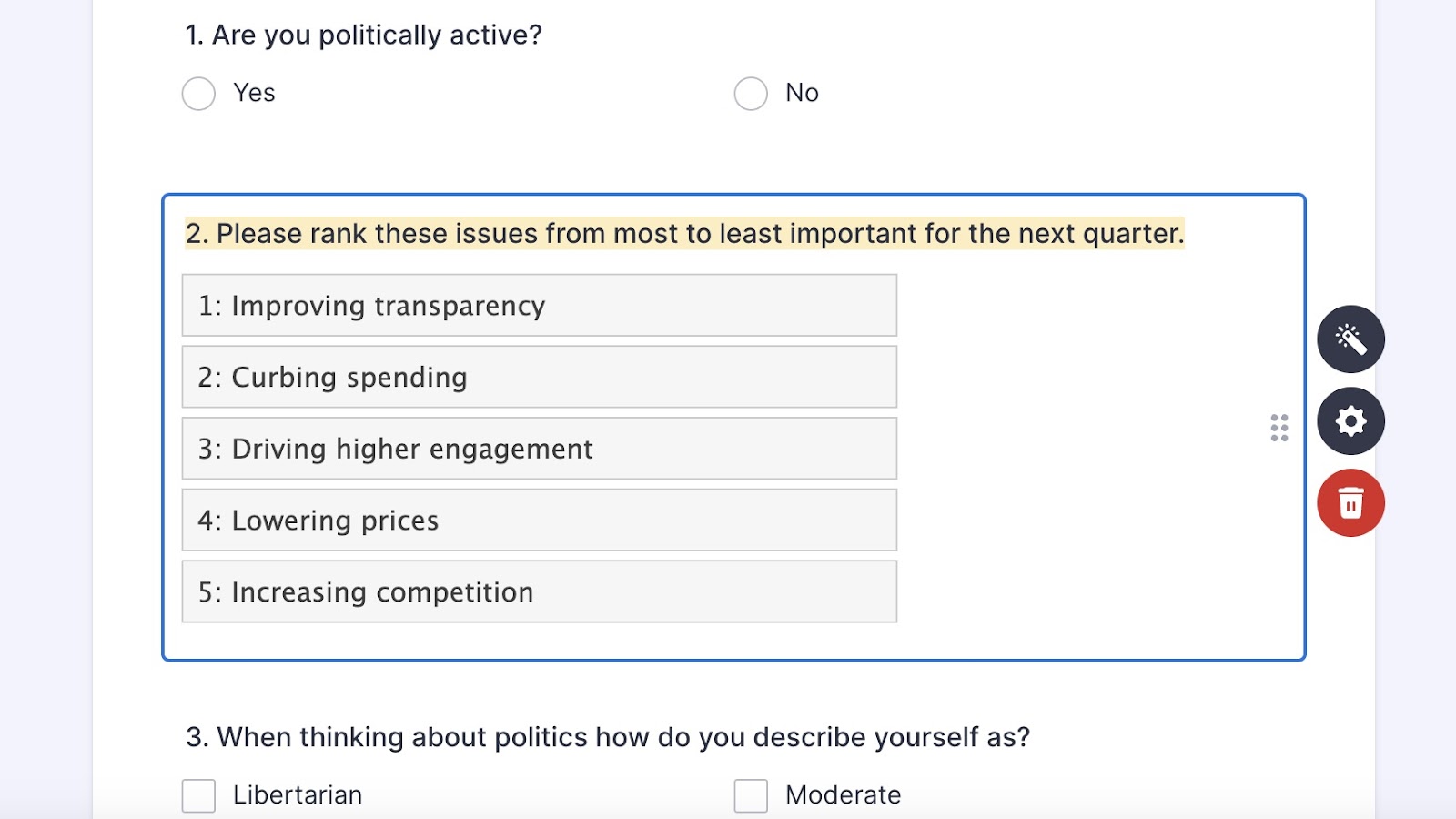This screenshot has height=819, width=1456.
Task: Delete the question with the red trash icon
Action: pyautogui.click(x=1350, y=503)
